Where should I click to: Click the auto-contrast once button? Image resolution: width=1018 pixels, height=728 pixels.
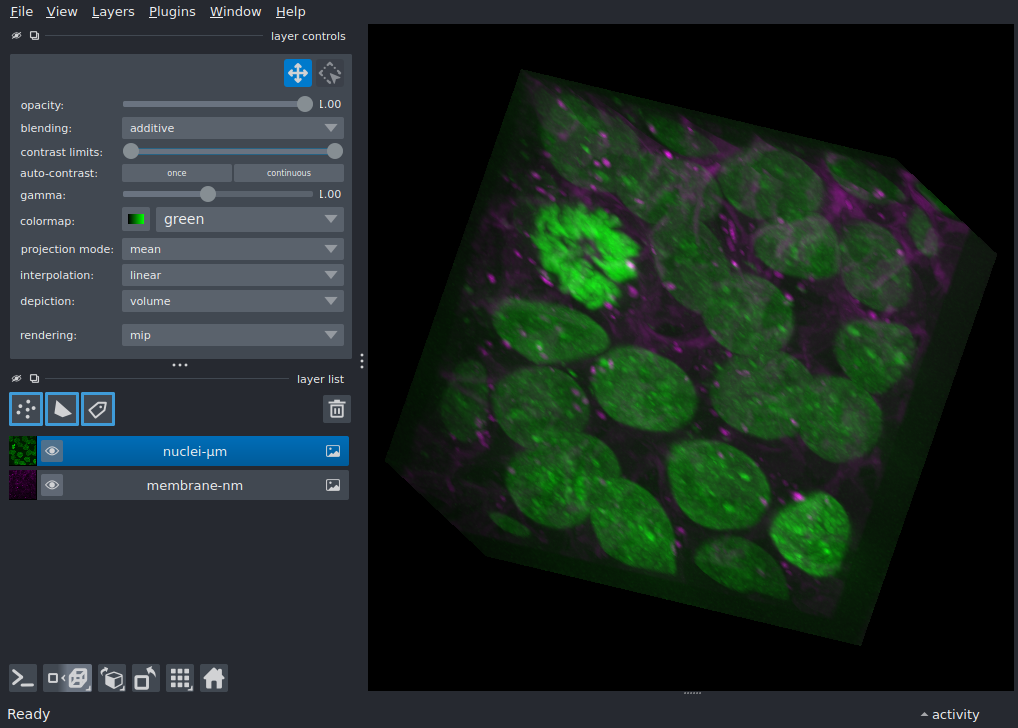click(x=177, y=173)
